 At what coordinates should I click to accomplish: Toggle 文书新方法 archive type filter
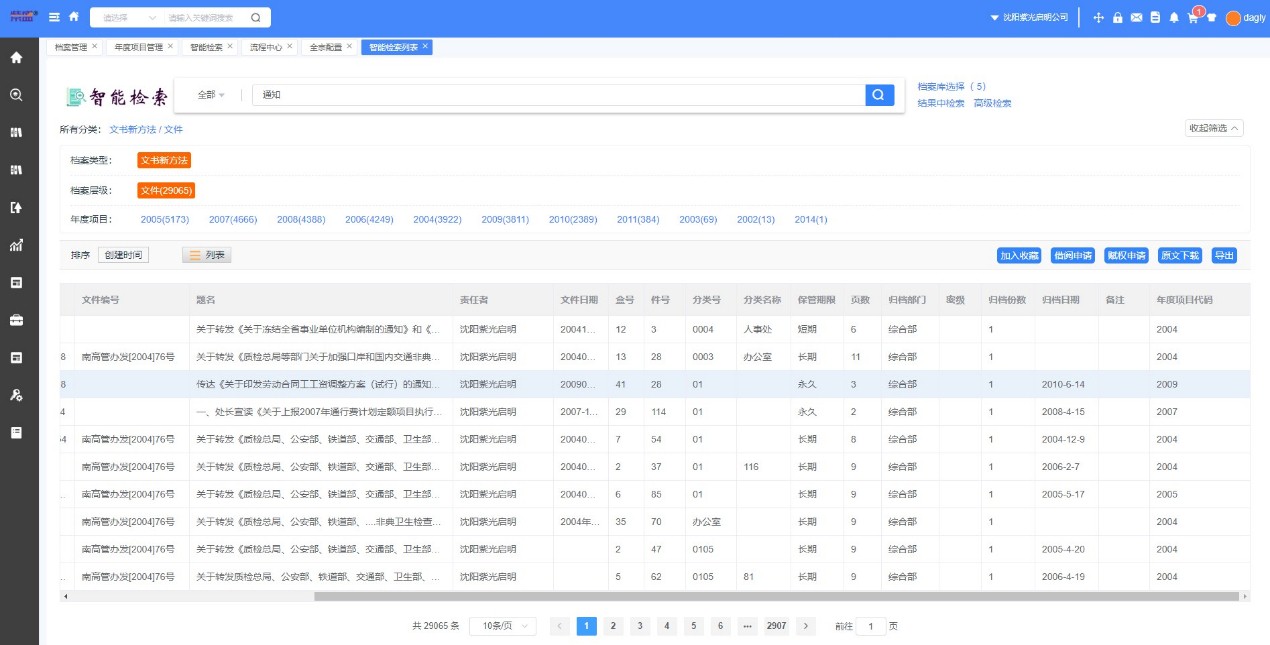[x=164, y=160]
